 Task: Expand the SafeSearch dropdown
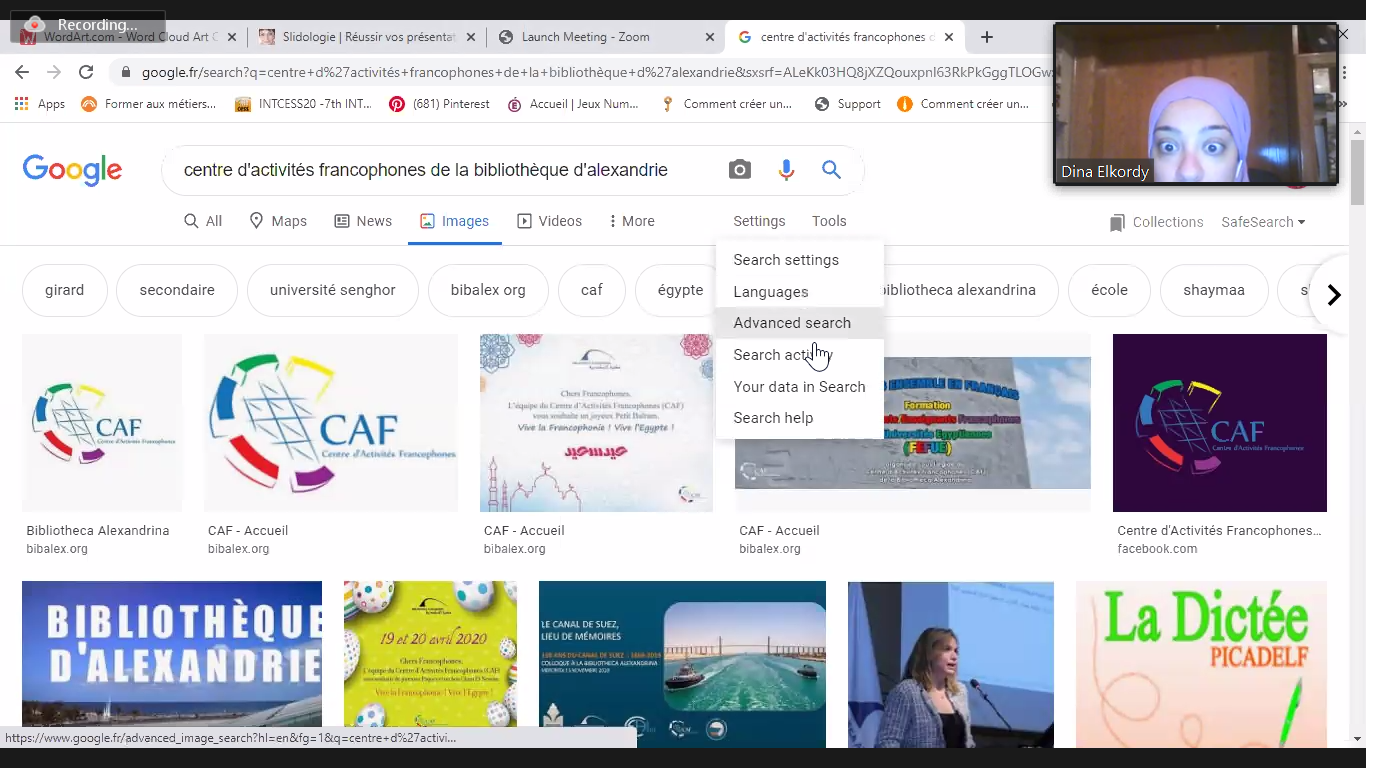1263,222
